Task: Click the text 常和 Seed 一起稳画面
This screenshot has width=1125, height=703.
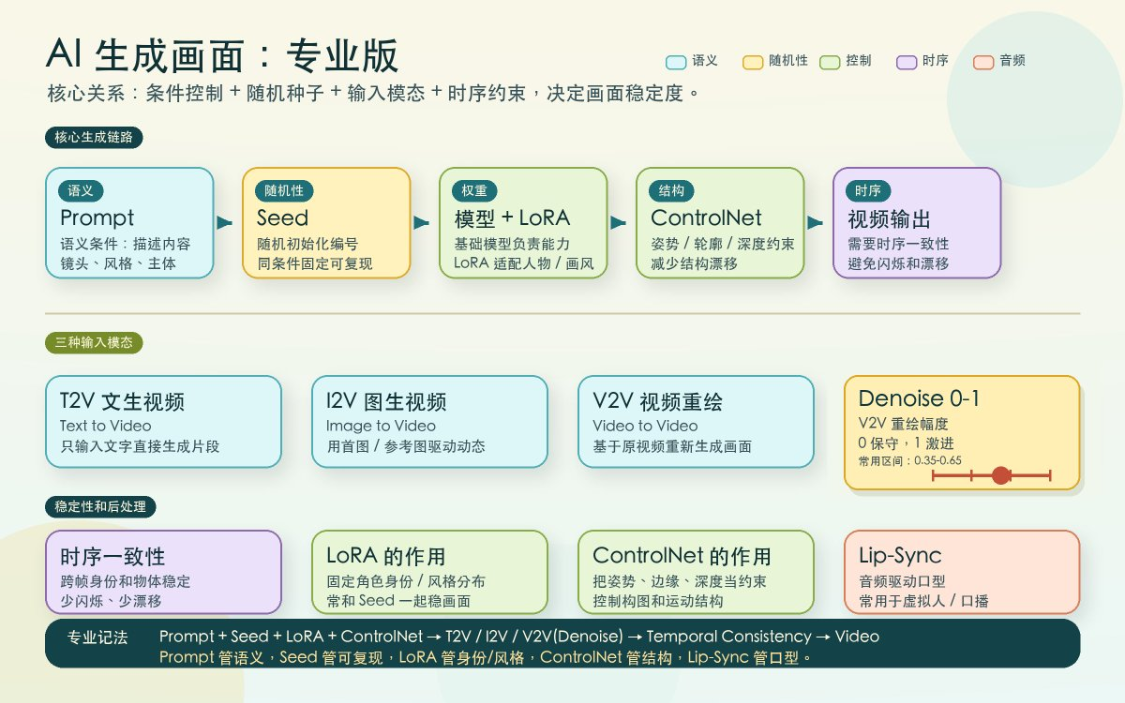Action: (398, 600)
